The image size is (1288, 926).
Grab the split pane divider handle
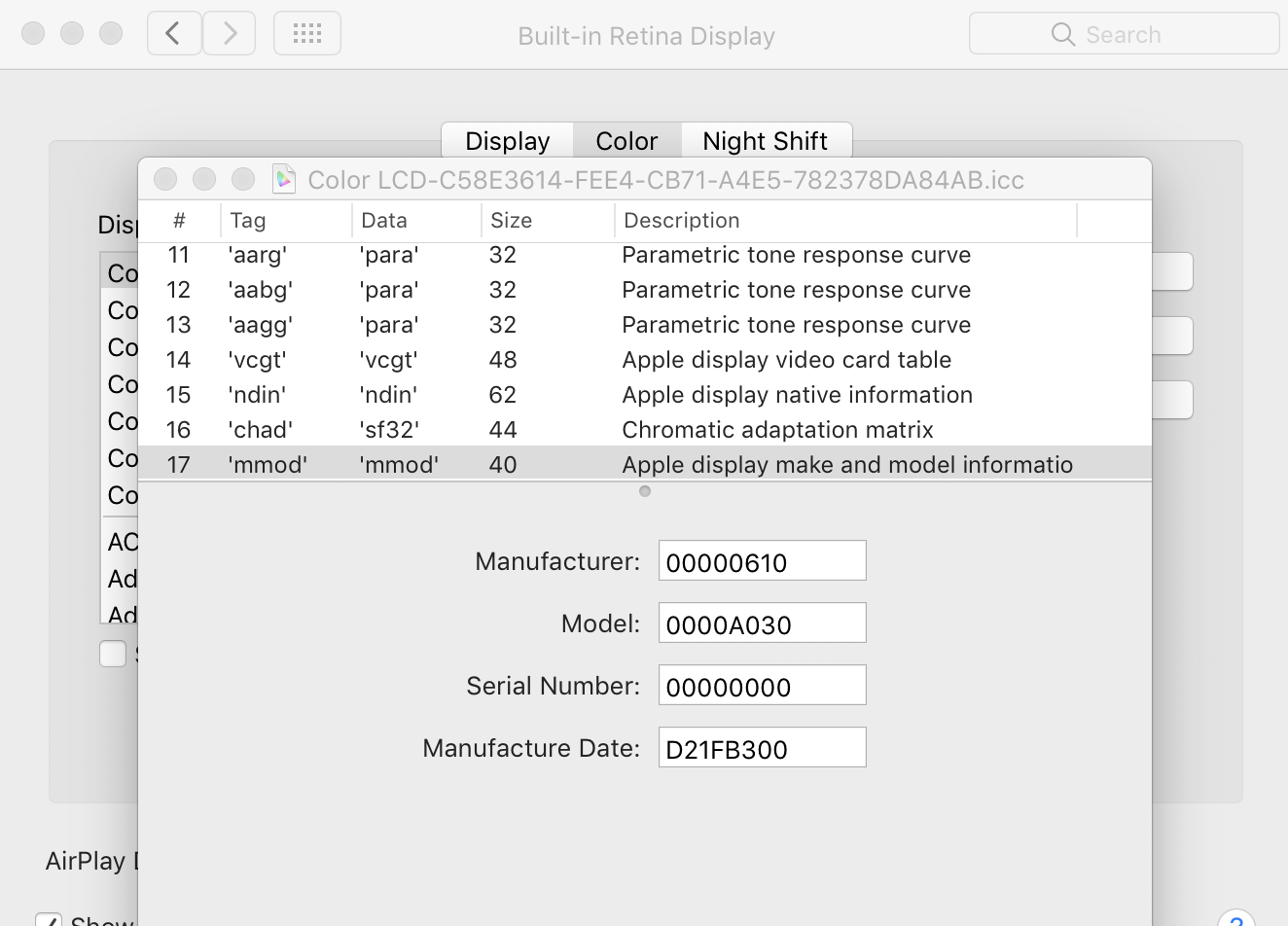[645, 491]
